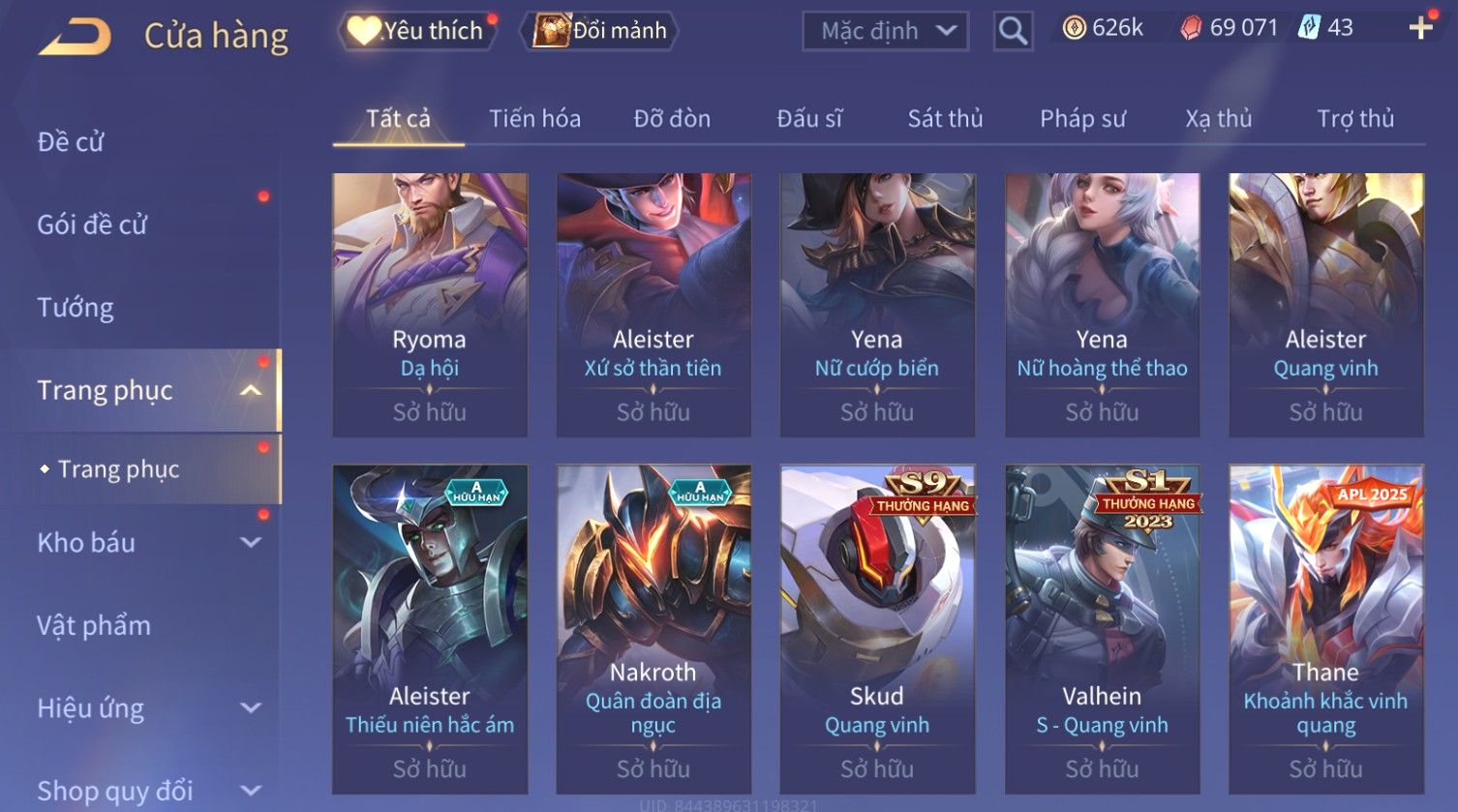Tap the plus icon to add currency
The image size is (1458, 812).
point(1420,28)
